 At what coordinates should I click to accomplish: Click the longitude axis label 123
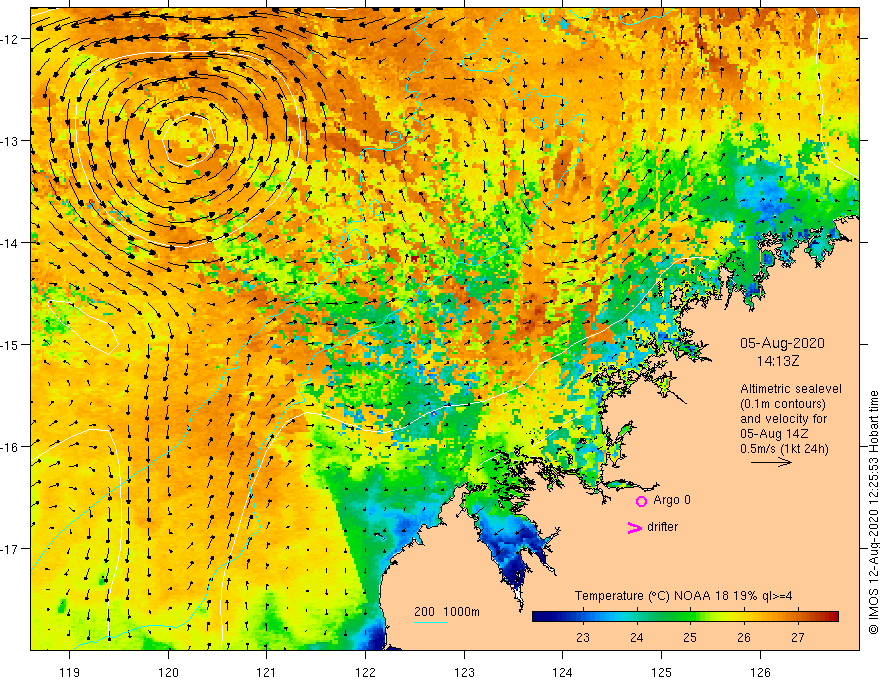[464, 672]
